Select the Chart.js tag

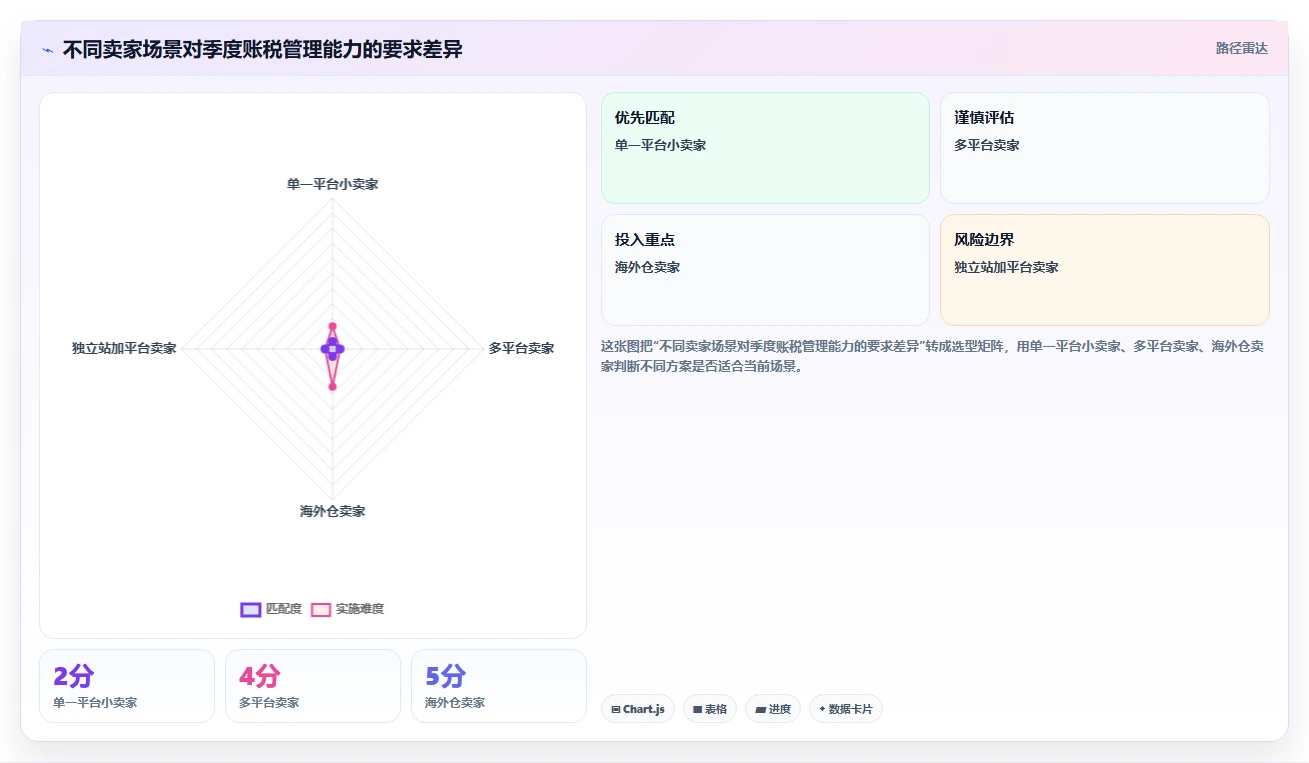coord(637,709)
